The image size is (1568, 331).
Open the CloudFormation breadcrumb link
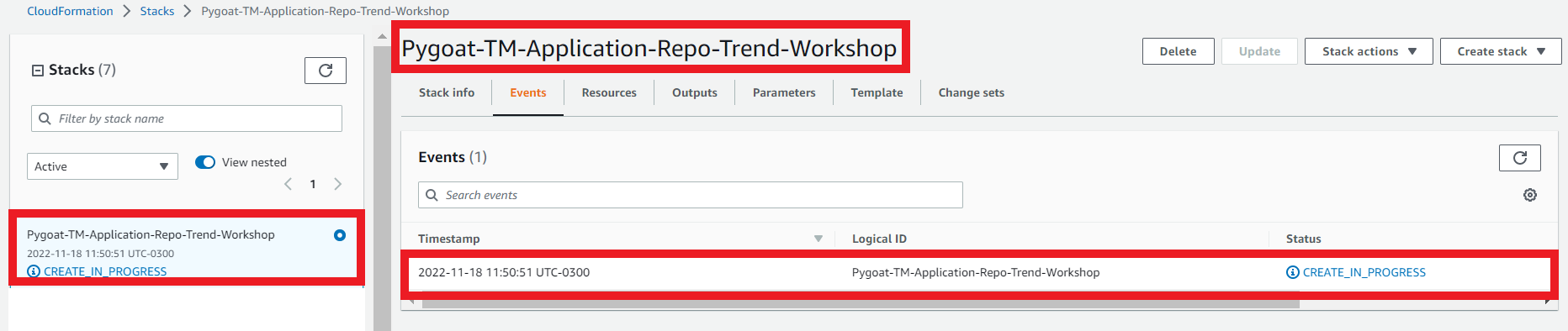point(70,11)
